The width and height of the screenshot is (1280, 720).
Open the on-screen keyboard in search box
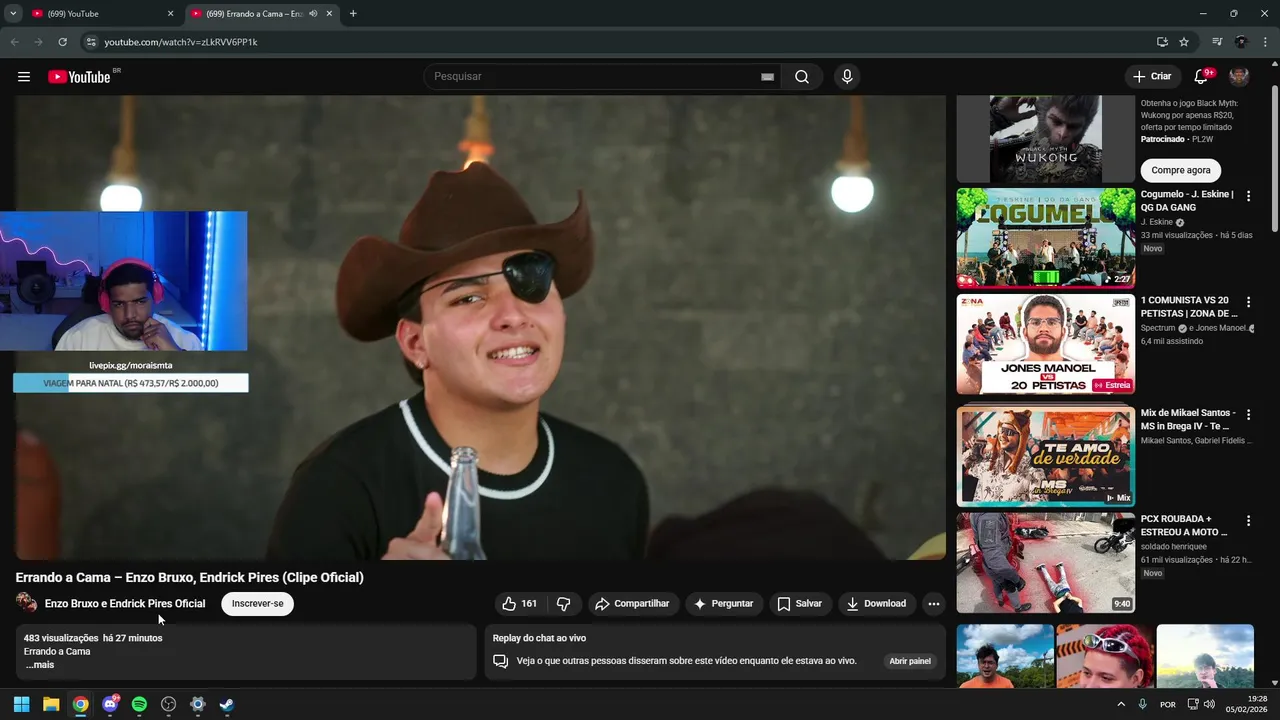pyautogui.click(x=767, y=77)
